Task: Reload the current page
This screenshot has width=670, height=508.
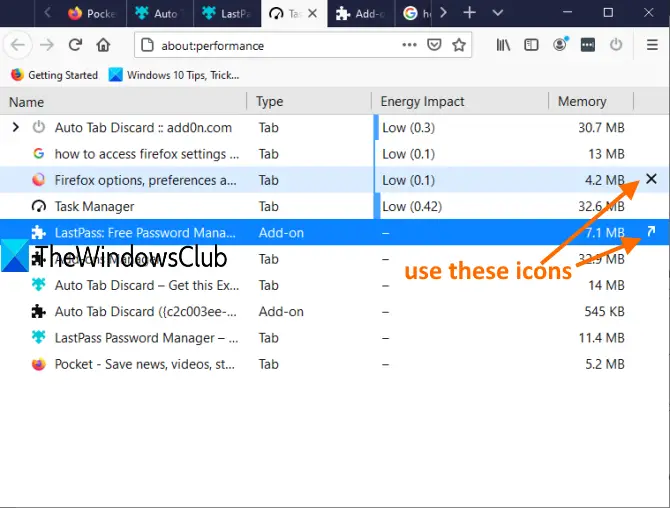Action: [x=75, y=45]
